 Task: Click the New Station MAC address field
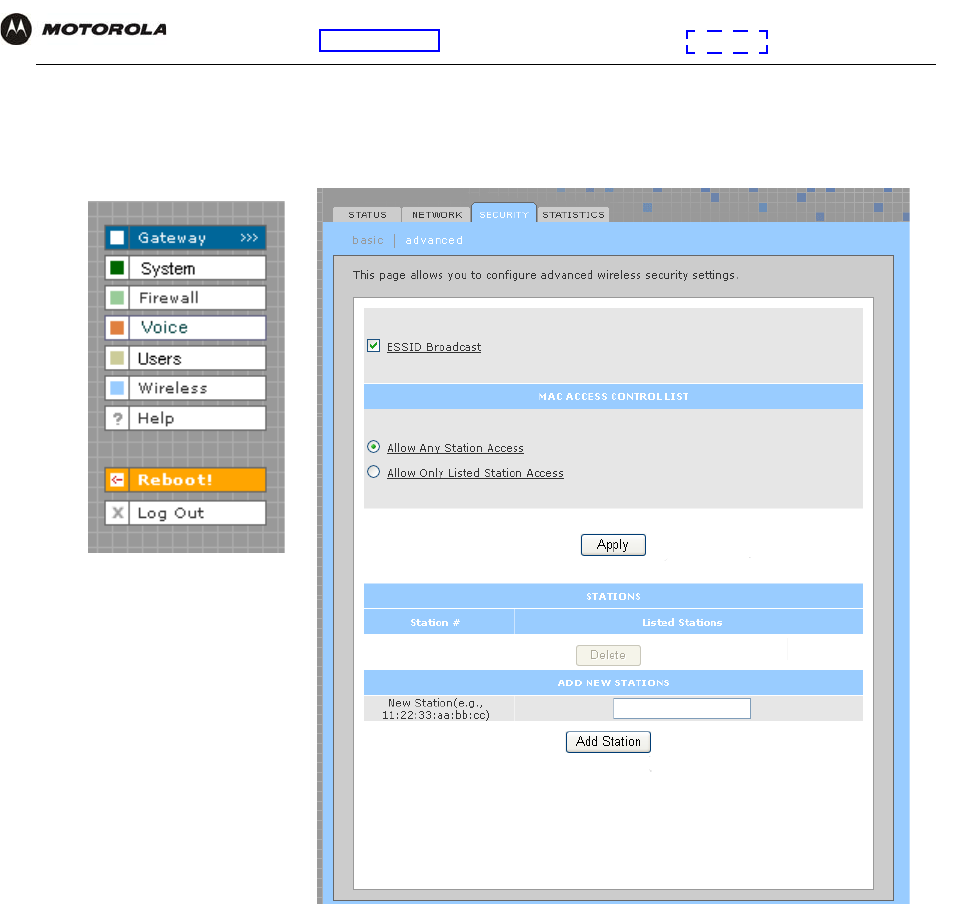[x=682, y=708]
